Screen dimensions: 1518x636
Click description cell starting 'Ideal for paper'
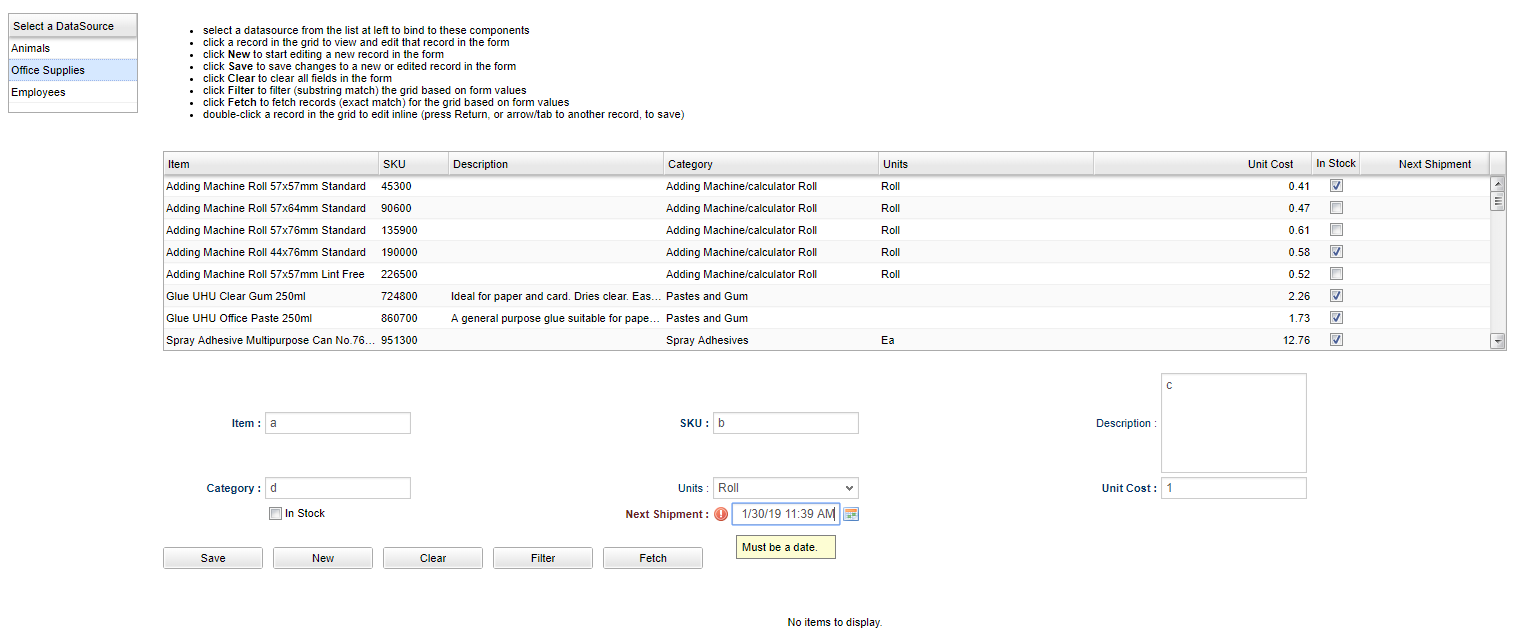pos(556,296)
